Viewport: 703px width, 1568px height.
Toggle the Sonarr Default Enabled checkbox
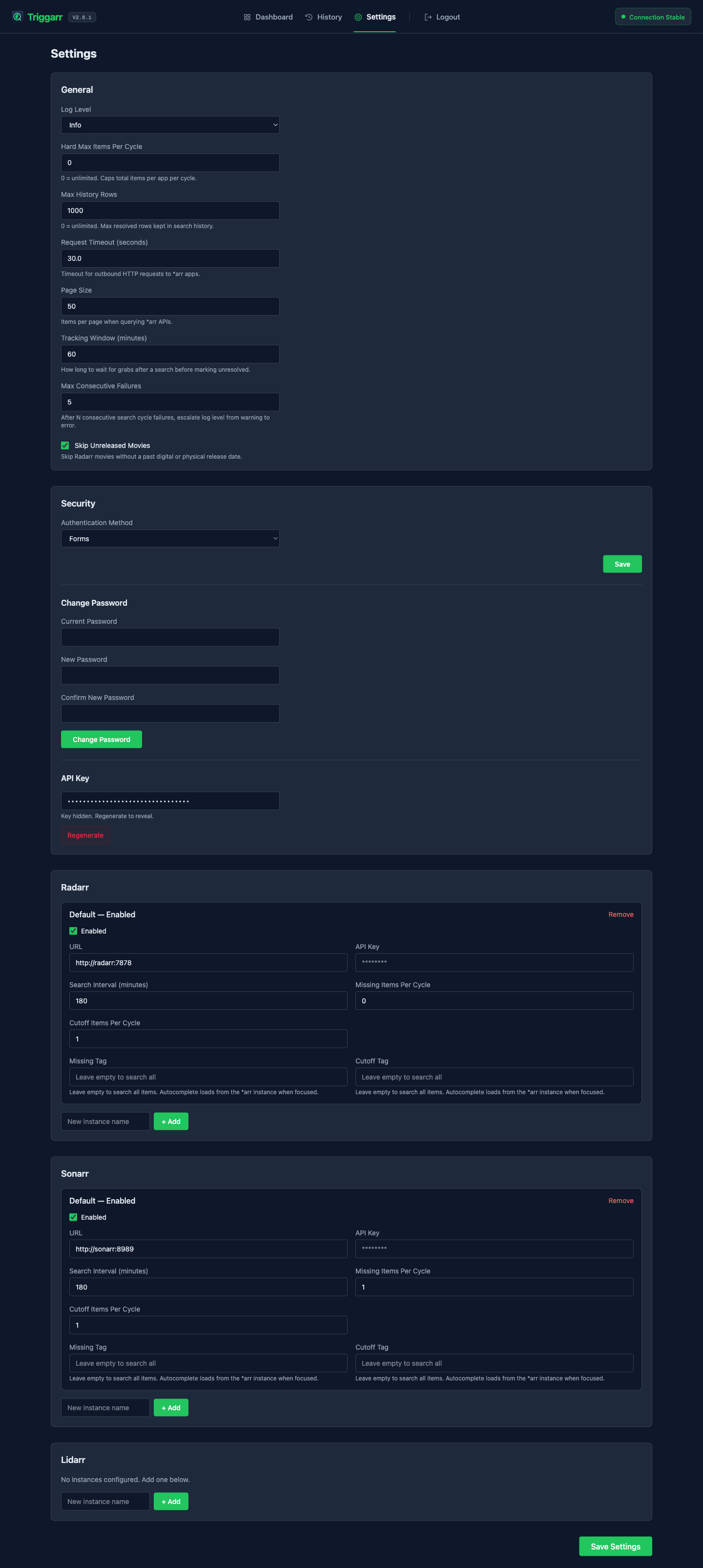pos(73,1217)
